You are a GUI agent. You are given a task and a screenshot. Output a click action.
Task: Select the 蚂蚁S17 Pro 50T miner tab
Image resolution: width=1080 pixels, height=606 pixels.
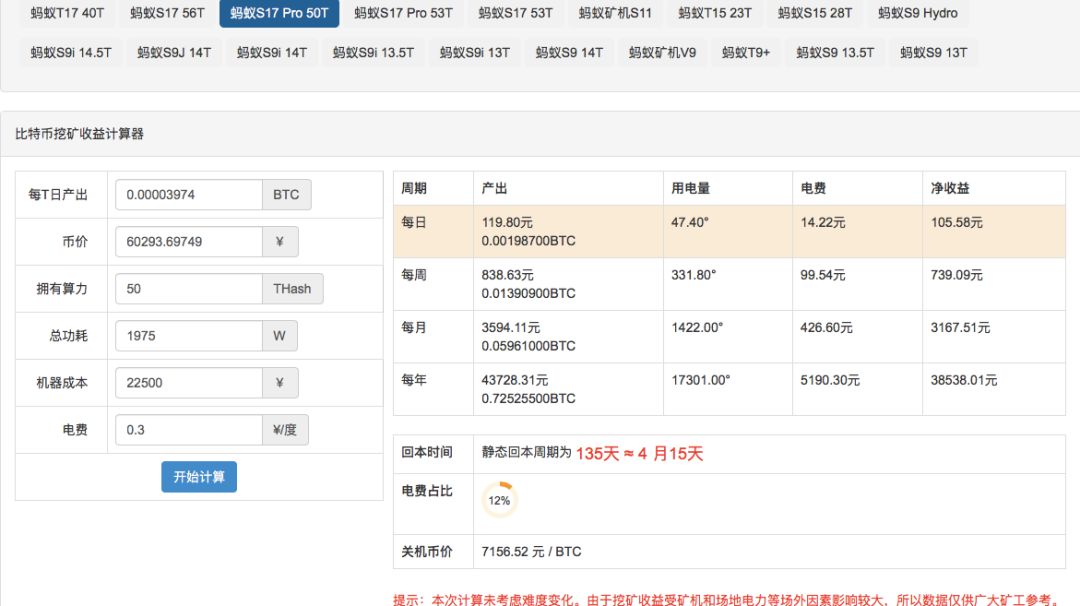tap(279, 13)
